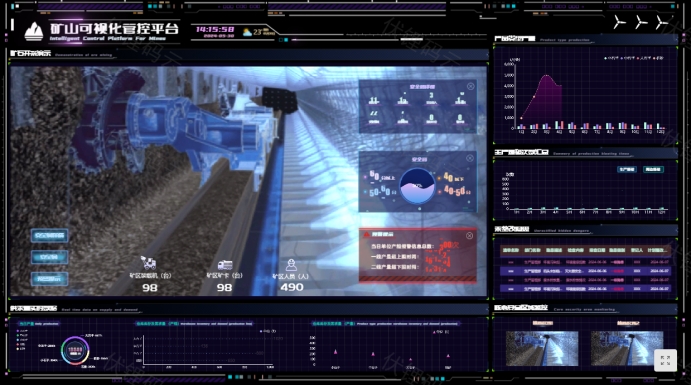Click the top blue button on 3D view
This screenshot has width=692, height=385.
pos(49,235)
